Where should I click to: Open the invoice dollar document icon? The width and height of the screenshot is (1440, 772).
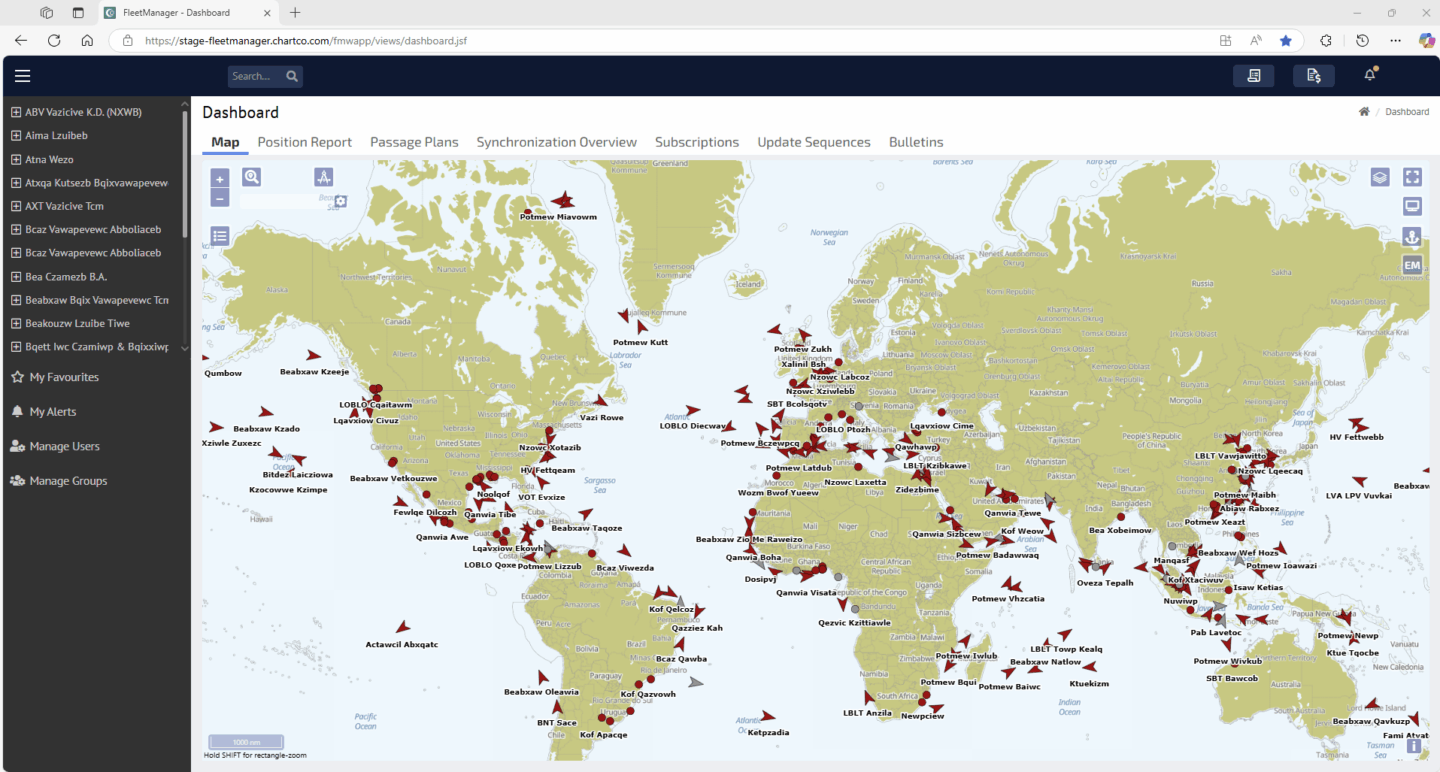(x=1313, y=76)
